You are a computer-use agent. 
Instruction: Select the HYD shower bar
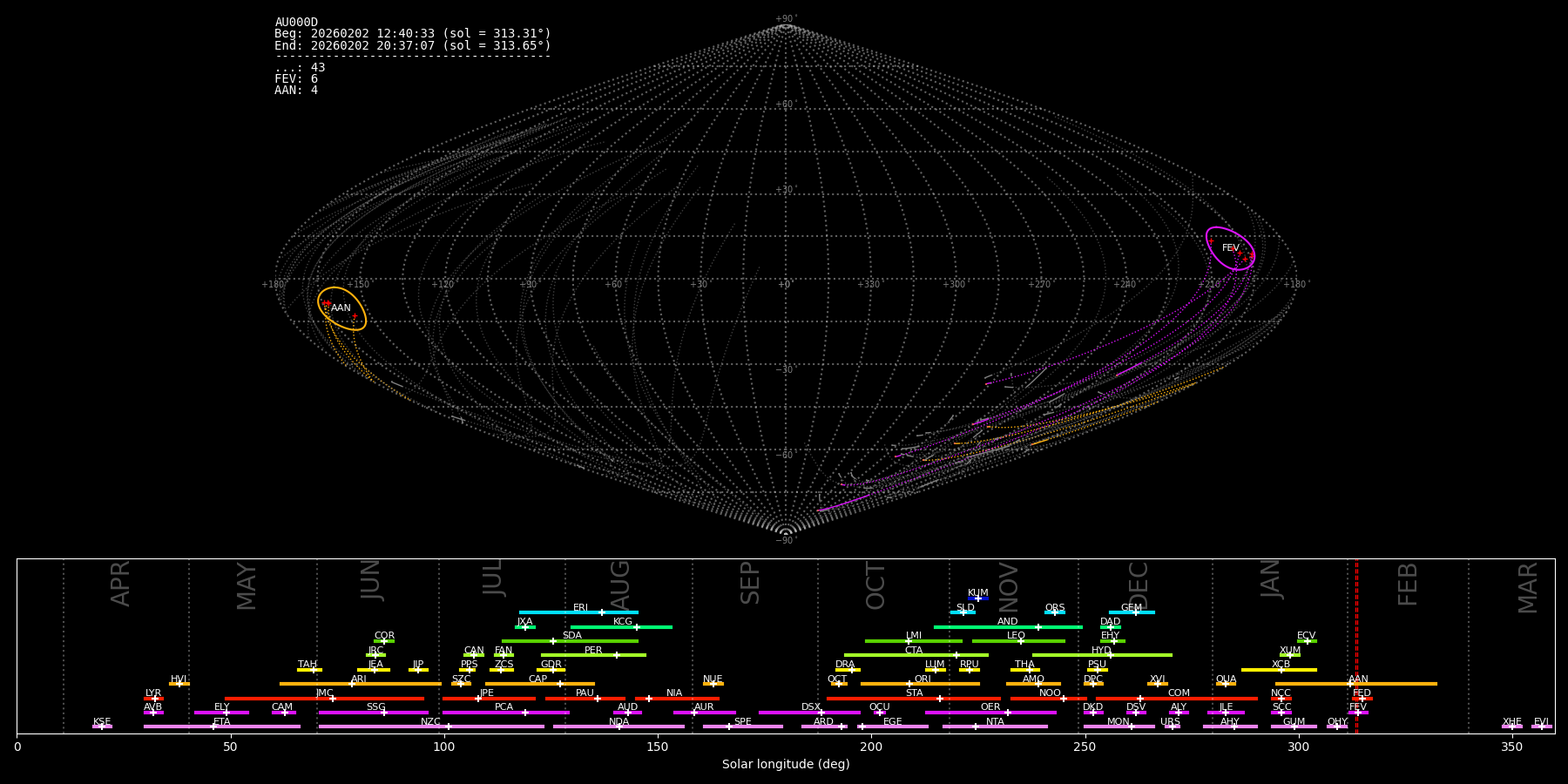pyautogui.click(x=1102, y=655)
